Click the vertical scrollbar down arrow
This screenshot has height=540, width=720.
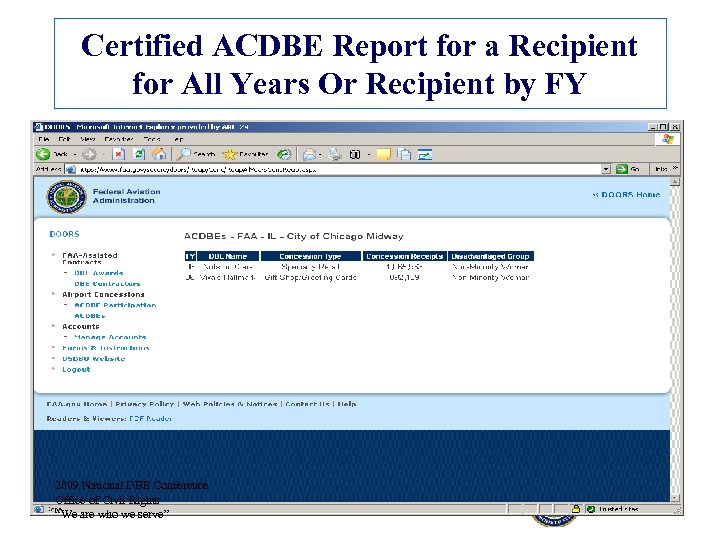pyautogui.click(x=675, y=498)
